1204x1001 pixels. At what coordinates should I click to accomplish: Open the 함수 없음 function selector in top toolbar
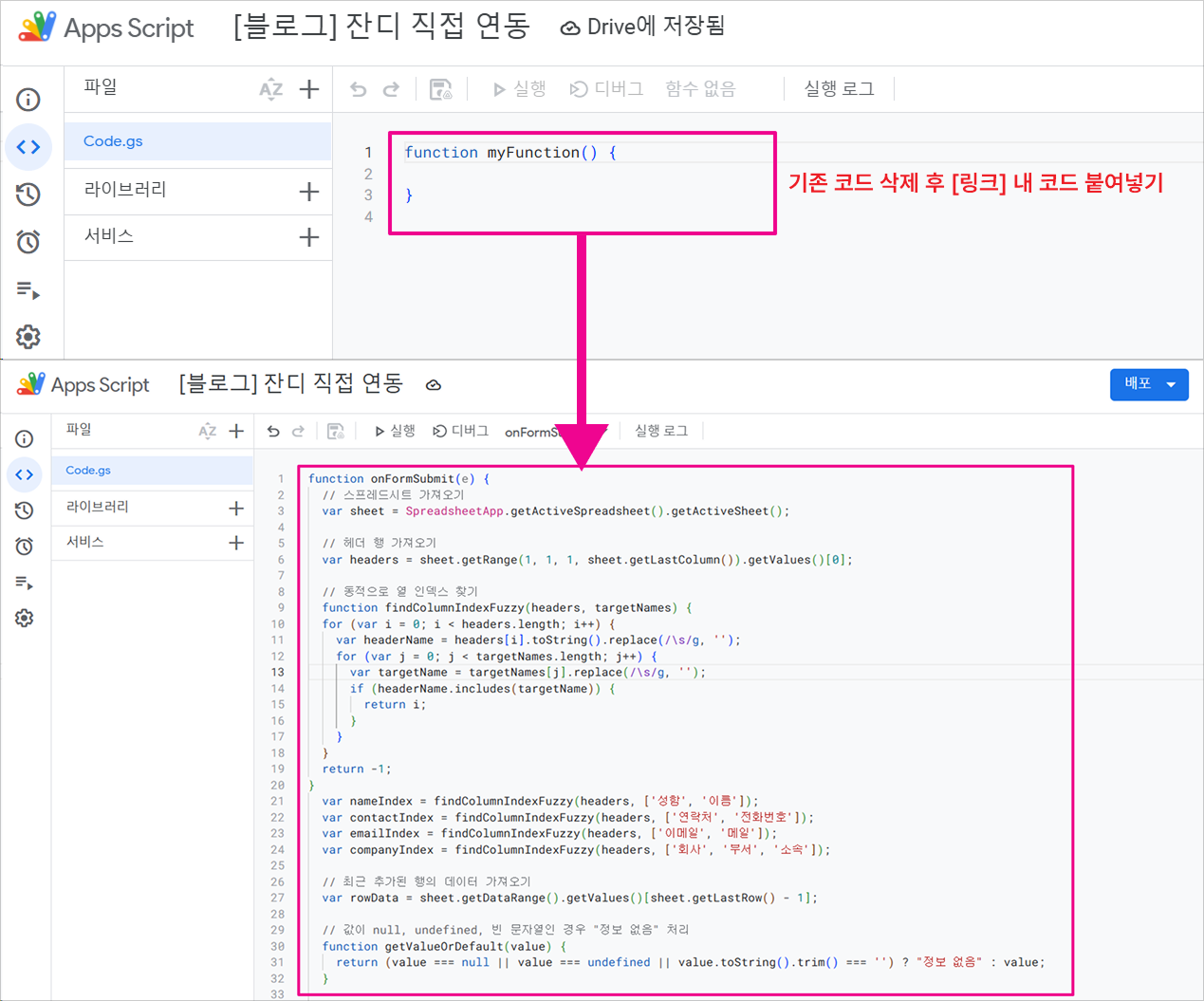pyautogui.click(x=700, y=89)
